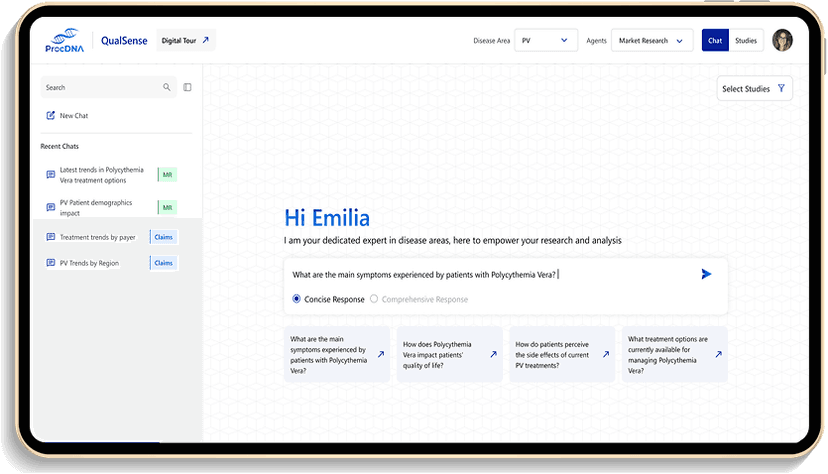Open the Digital Tour button
Image resolution: width=828 pixels, height=474 pixels.
186,40
